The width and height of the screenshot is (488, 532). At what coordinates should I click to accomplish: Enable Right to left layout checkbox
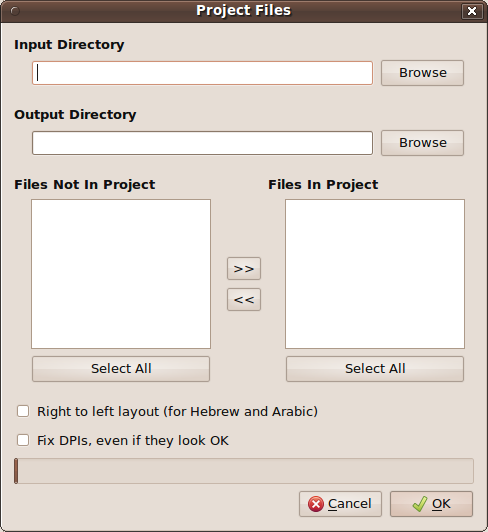(23, 411)
